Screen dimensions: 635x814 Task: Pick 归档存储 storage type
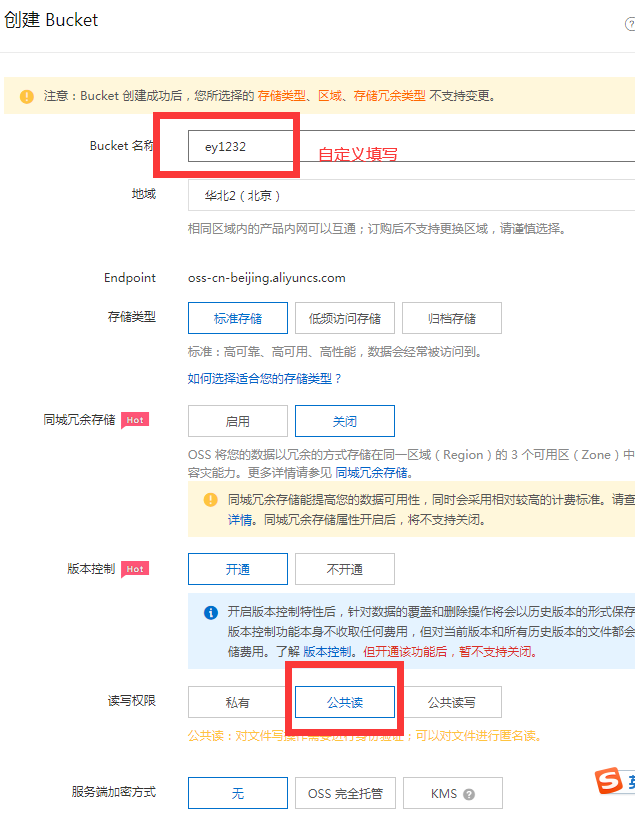(451, 318)
